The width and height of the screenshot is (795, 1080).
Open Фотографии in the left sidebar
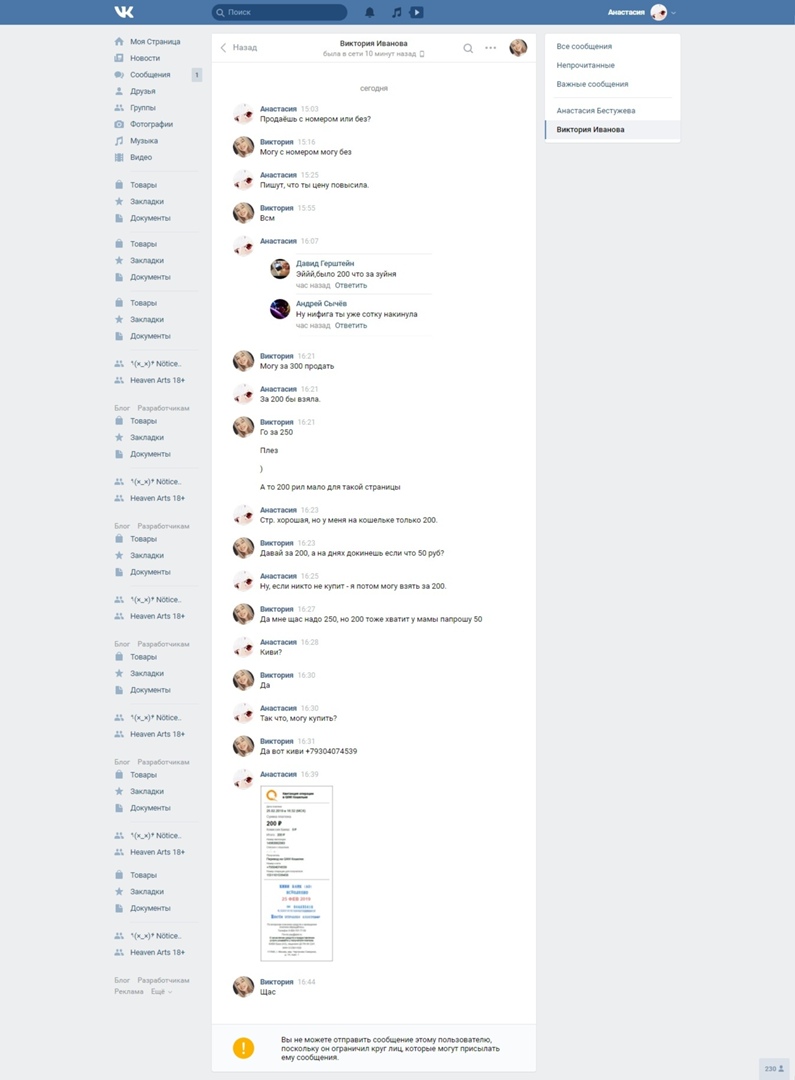pos(151,124)
